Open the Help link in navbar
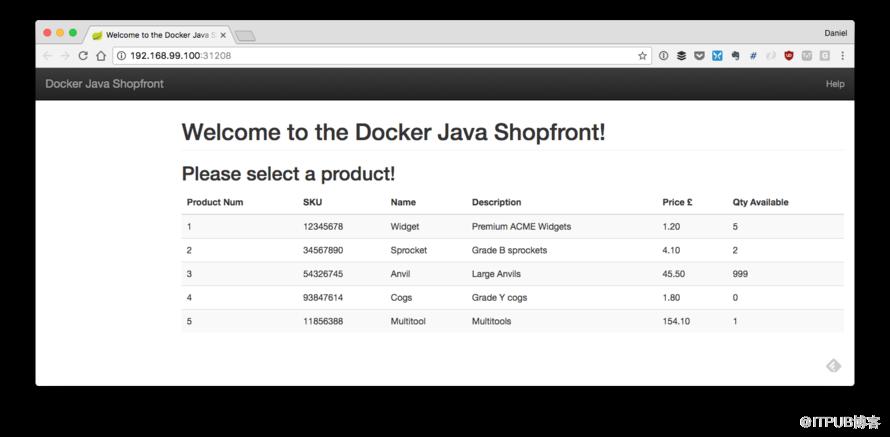 835,84
